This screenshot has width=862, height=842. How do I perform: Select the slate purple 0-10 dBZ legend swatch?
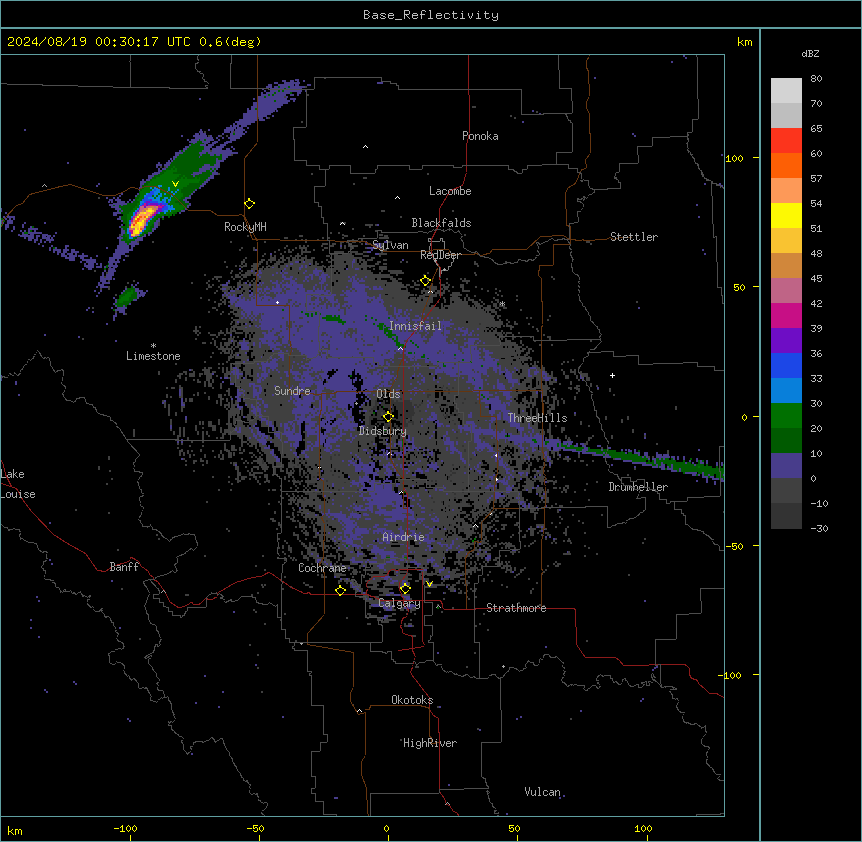coord(786,466)
